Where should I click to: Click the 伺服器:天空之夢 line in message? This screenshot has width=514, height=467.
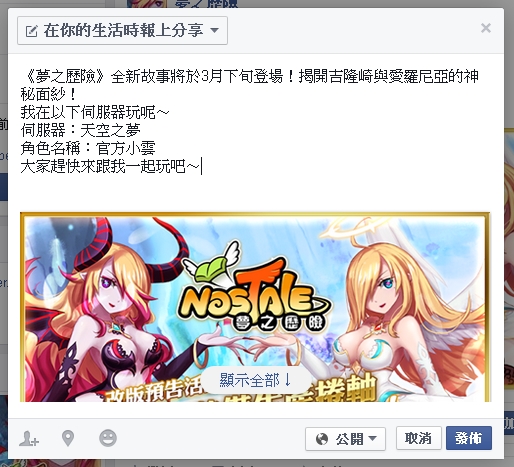81,130
